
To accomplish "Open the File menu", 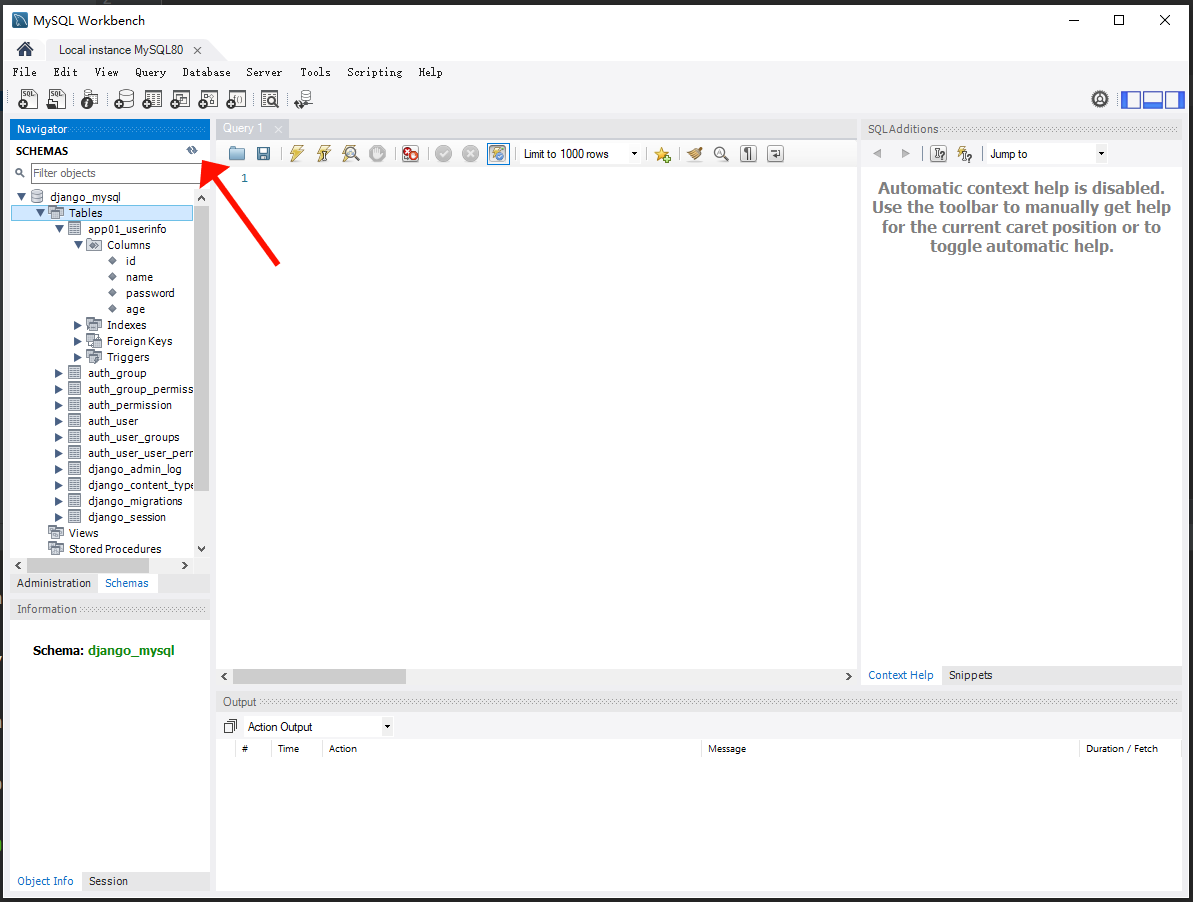I will tap(24, 72).
